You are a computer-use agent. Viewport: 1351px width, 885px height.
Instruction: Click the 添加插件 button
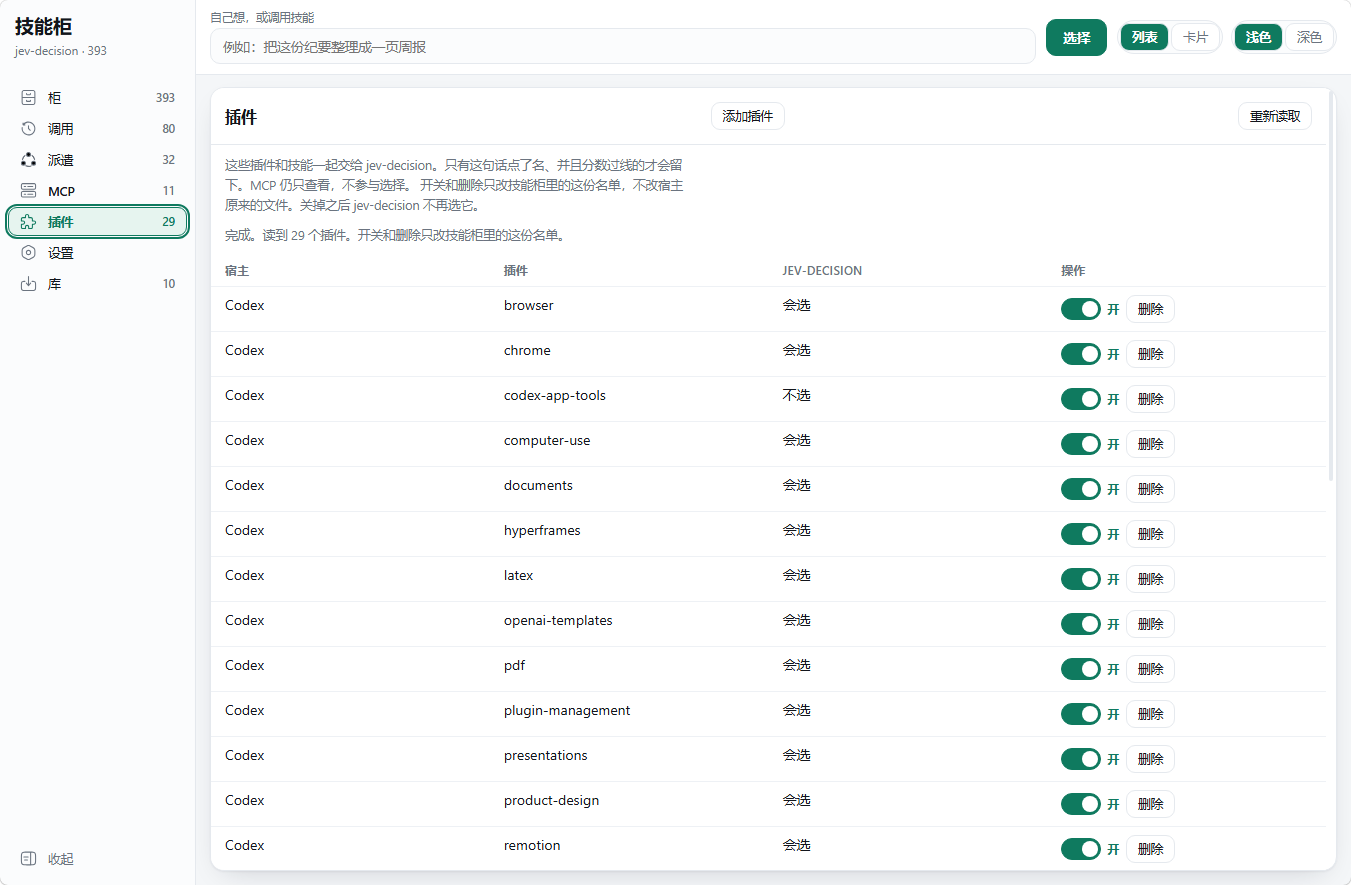(x=748, y=116)
